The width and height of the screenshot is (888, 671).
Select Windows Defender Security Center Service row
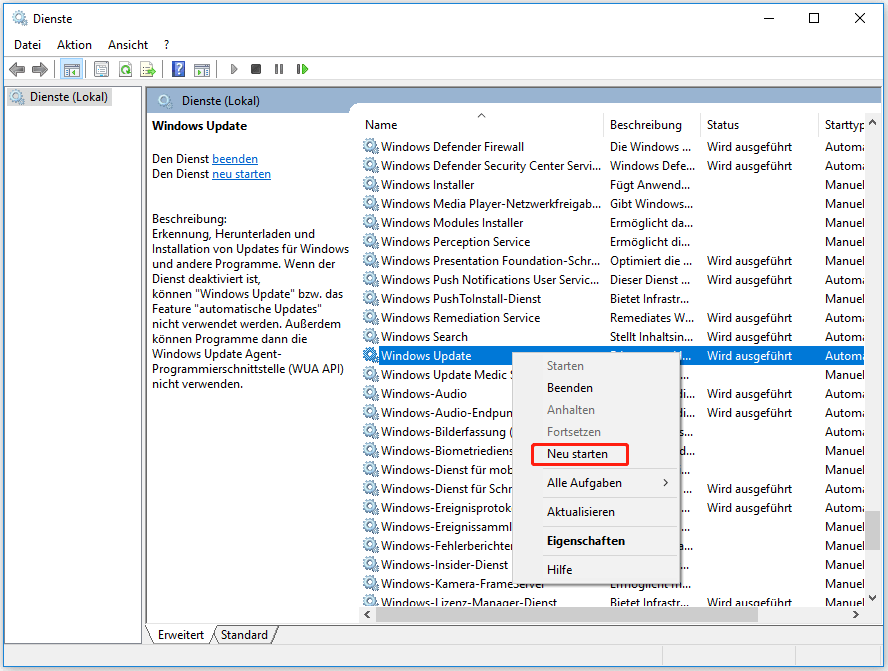tap(613, 166)
